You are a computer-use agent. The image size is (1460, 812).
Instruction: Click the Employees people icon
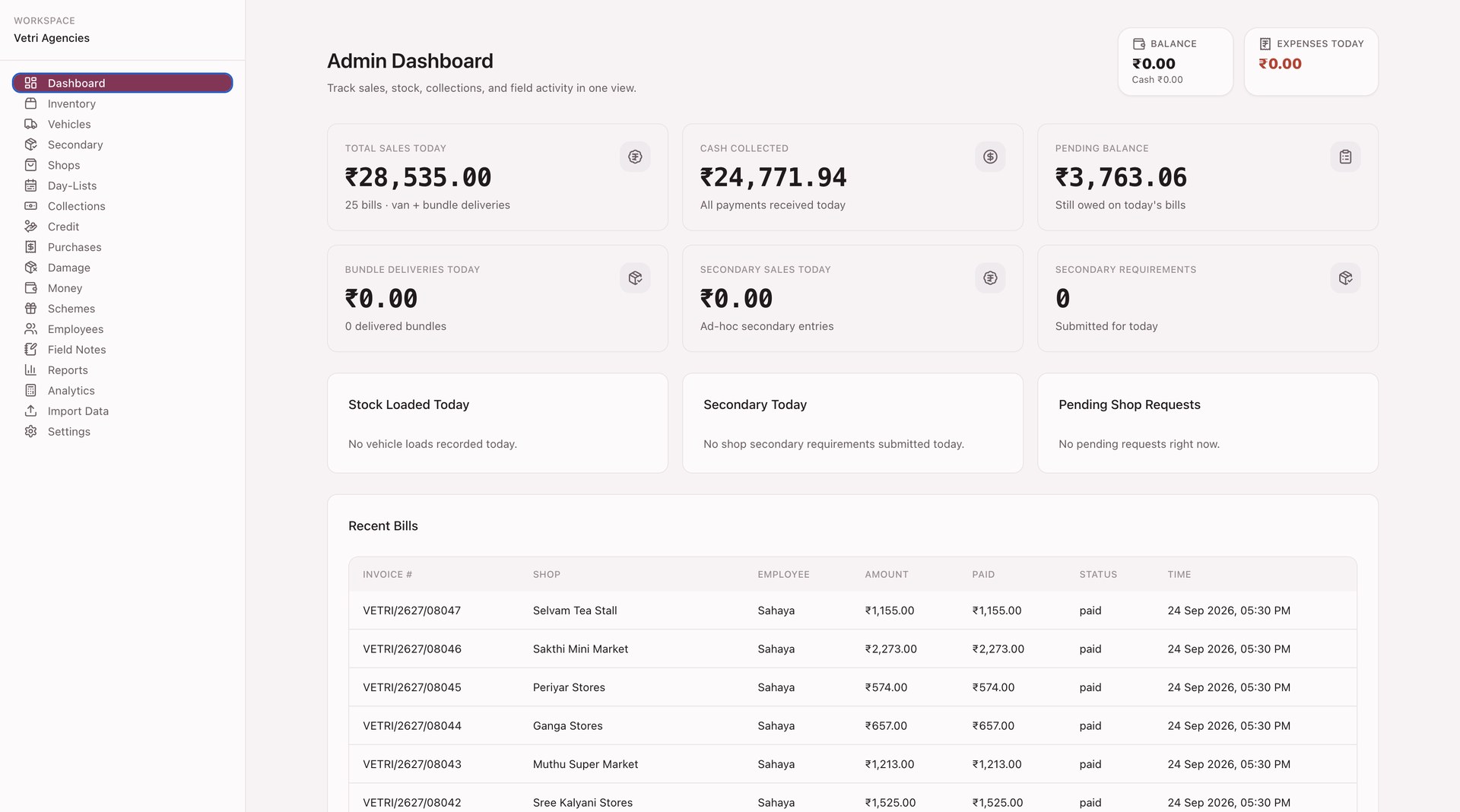tap(30, 329)
